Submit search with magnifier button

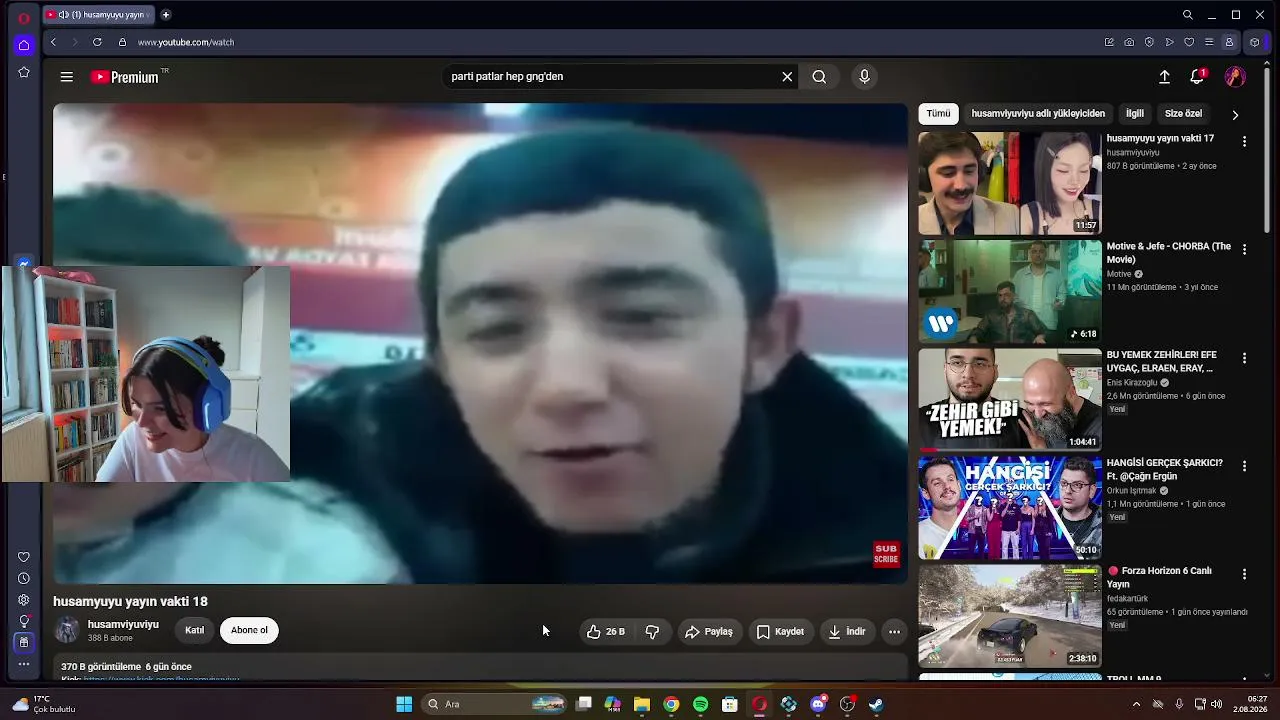(x=819, y=77)
